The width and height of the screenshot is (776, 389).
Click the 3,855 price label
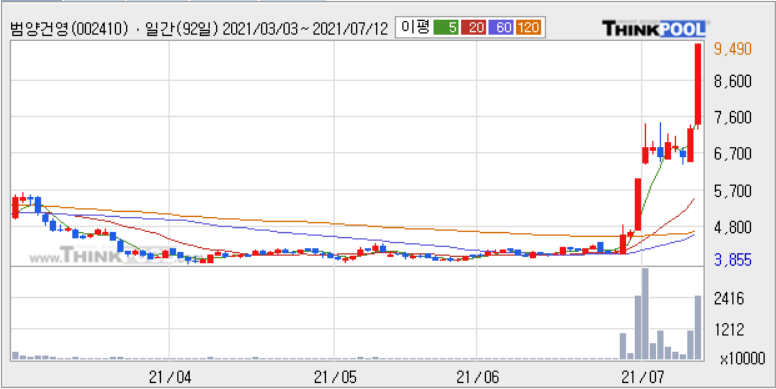733,259
